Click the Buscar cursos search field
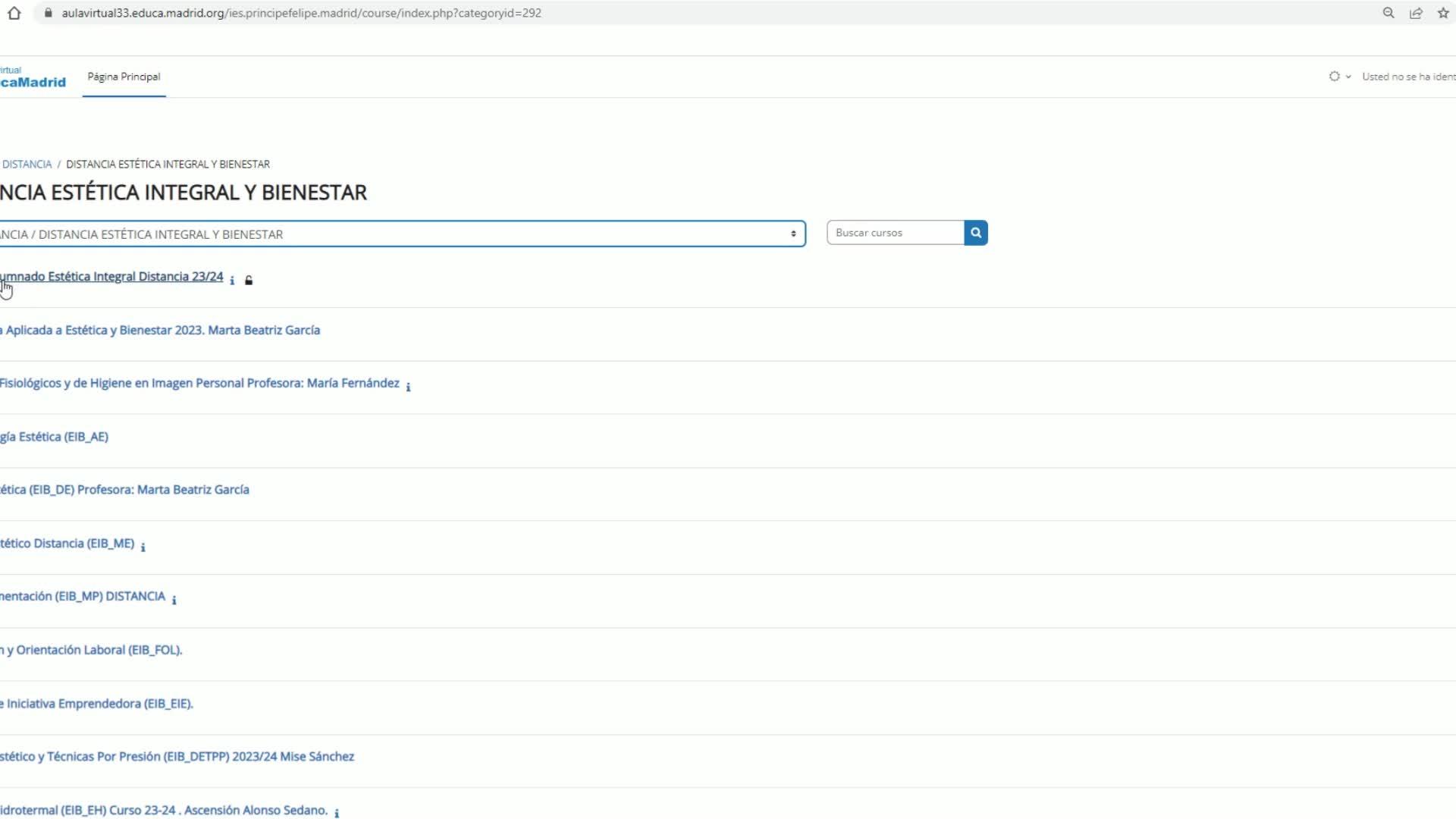 895,233
